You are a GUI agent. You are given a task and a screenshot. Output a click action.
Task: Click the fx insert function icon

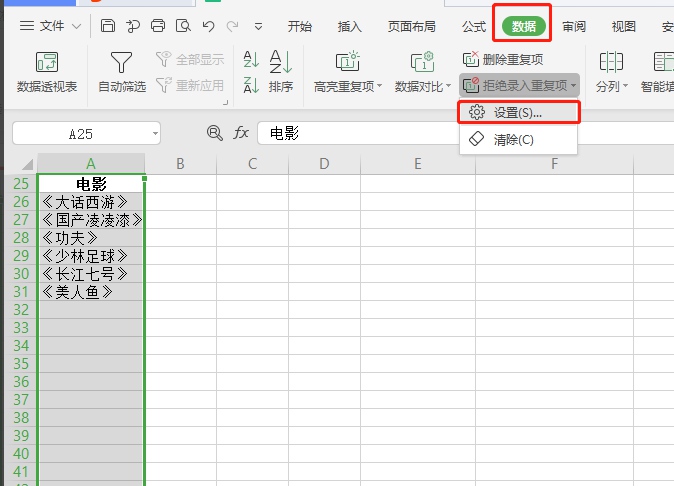241,133
